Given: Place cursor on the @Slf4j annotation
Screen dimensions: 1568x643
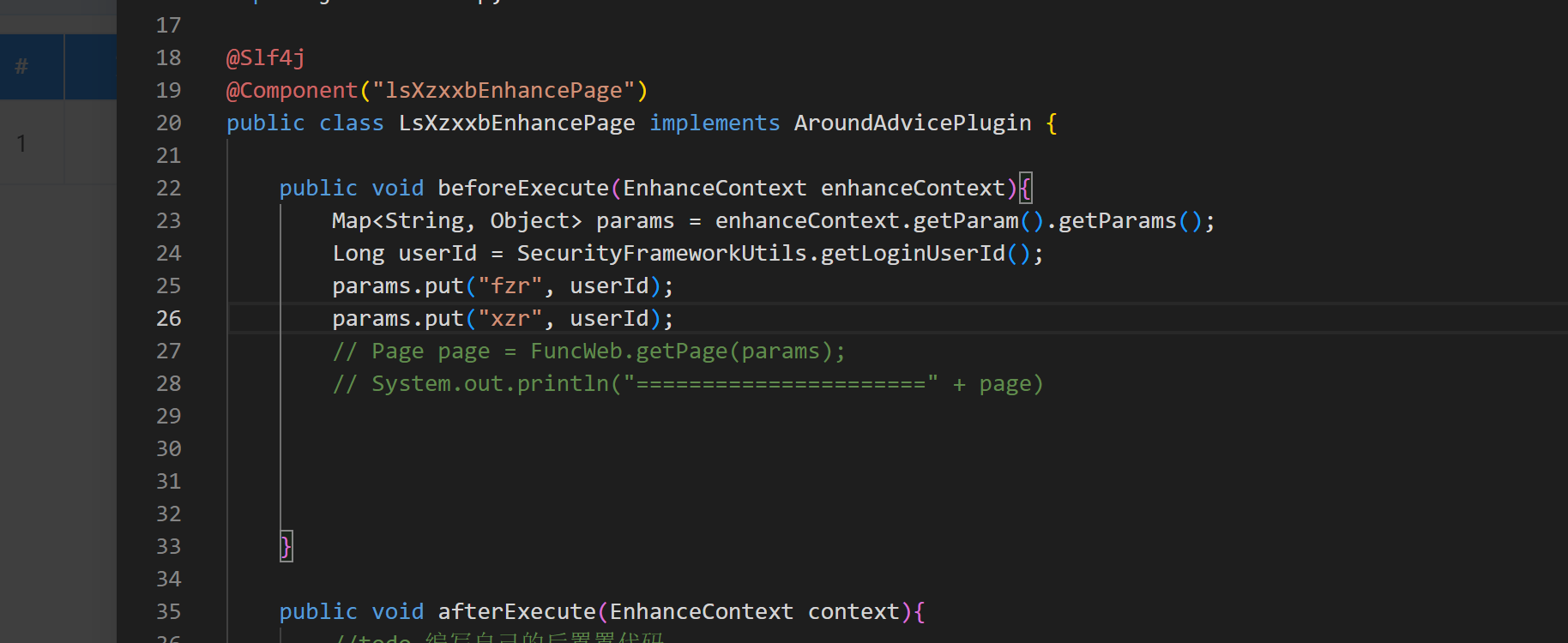Looking at the screenshot, I should click(265, 58).
